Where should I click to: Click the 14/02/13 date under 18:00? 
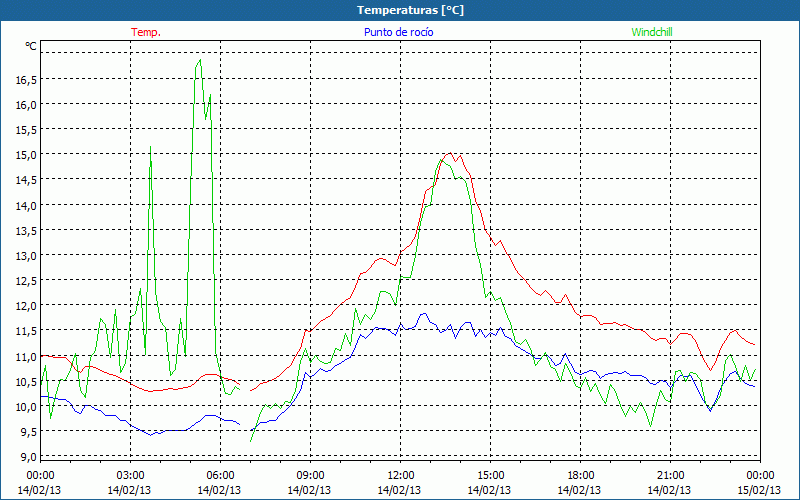click(579, 490)
